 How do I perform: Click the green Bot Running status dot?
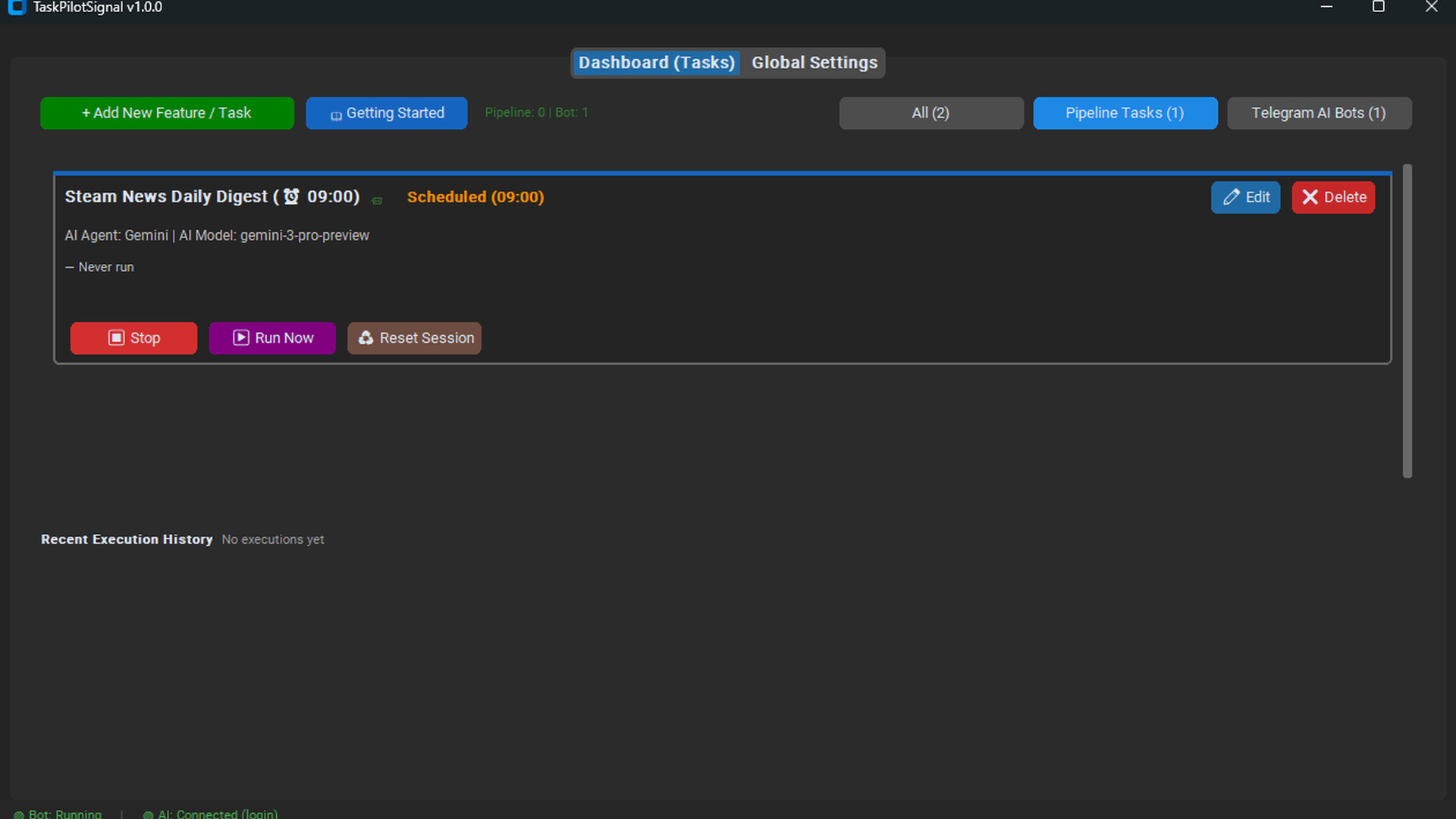[x=19, y=815]
